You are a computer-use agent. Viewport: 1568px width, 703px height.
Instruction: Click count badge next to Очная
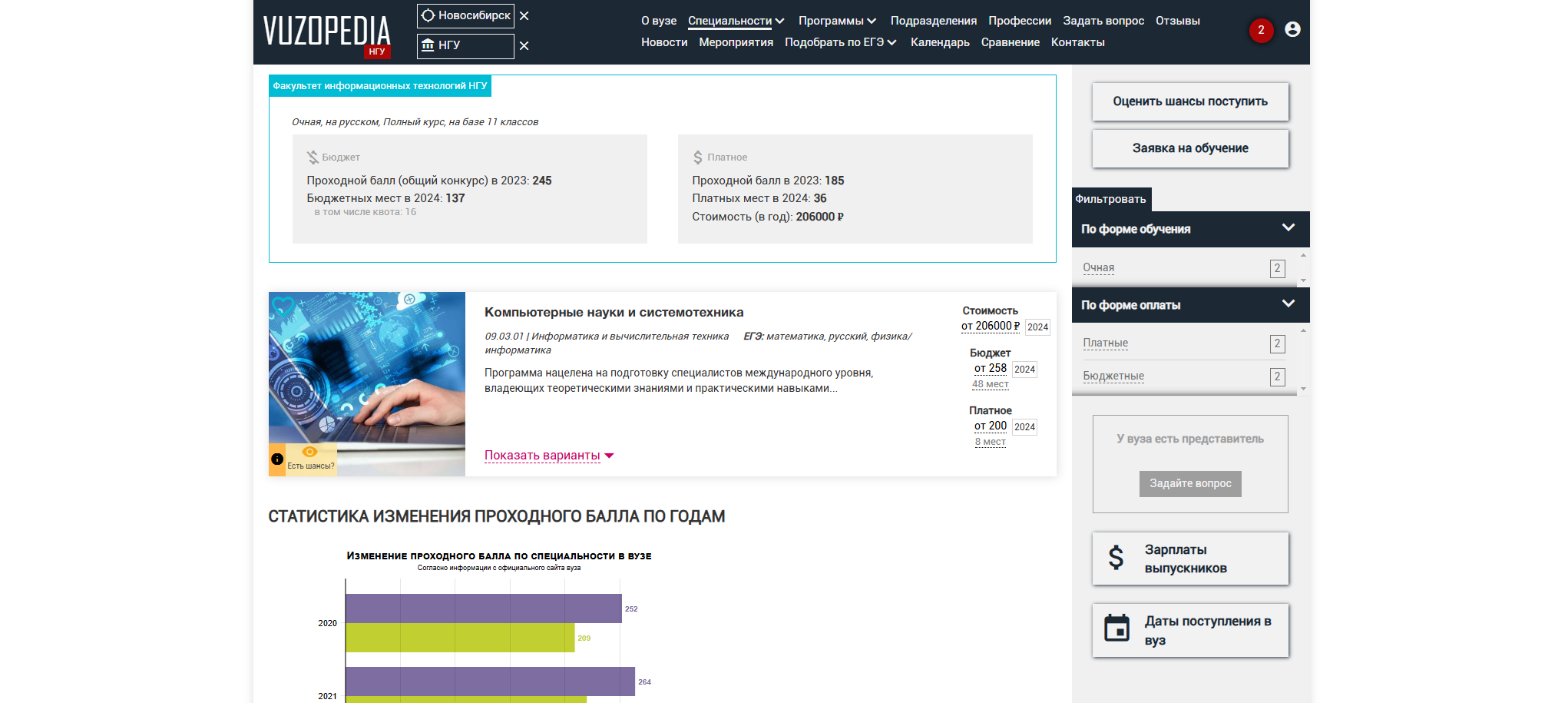[1278, 268]
